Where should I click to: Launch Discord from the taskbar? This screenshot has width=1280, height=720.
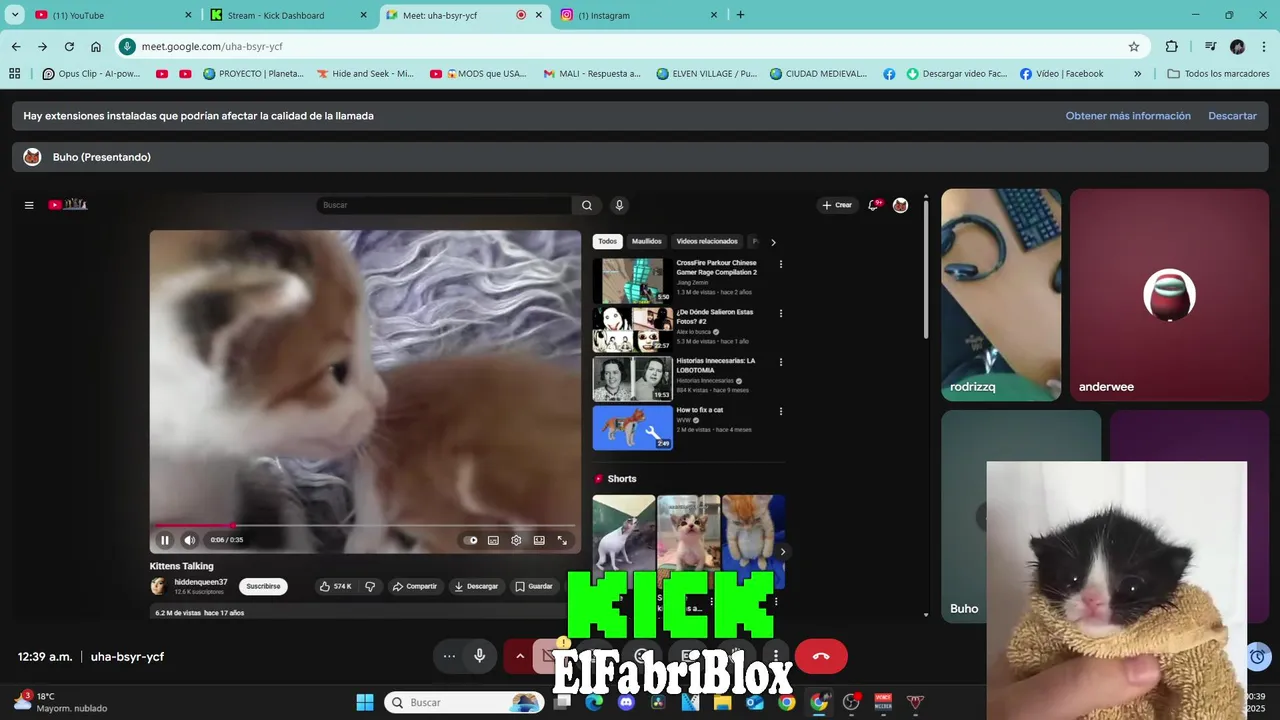[626, 702]
